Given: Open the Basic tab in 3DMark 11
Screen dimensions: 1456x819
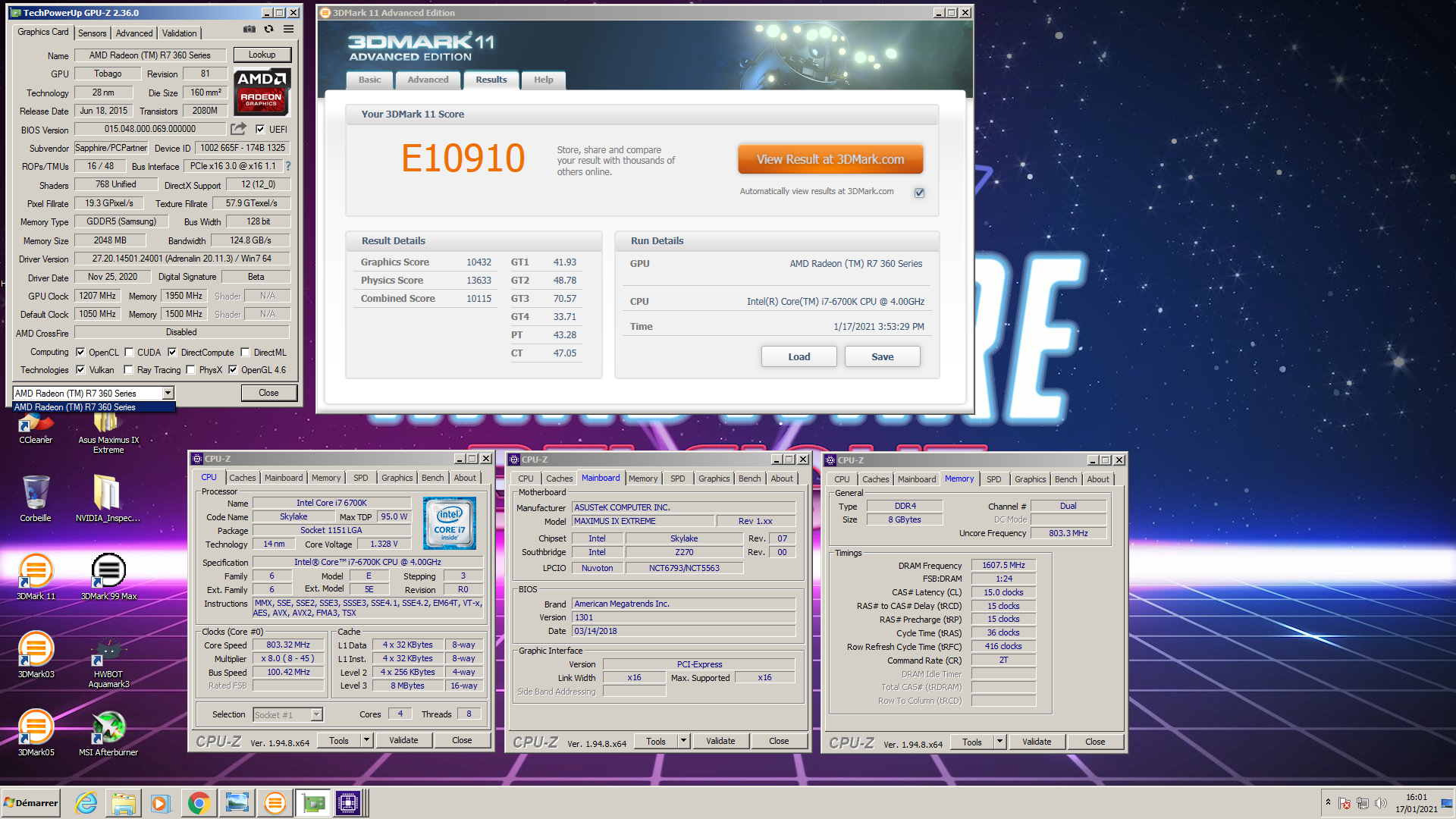Looking at the screenshot, I should tap(370, 80).
